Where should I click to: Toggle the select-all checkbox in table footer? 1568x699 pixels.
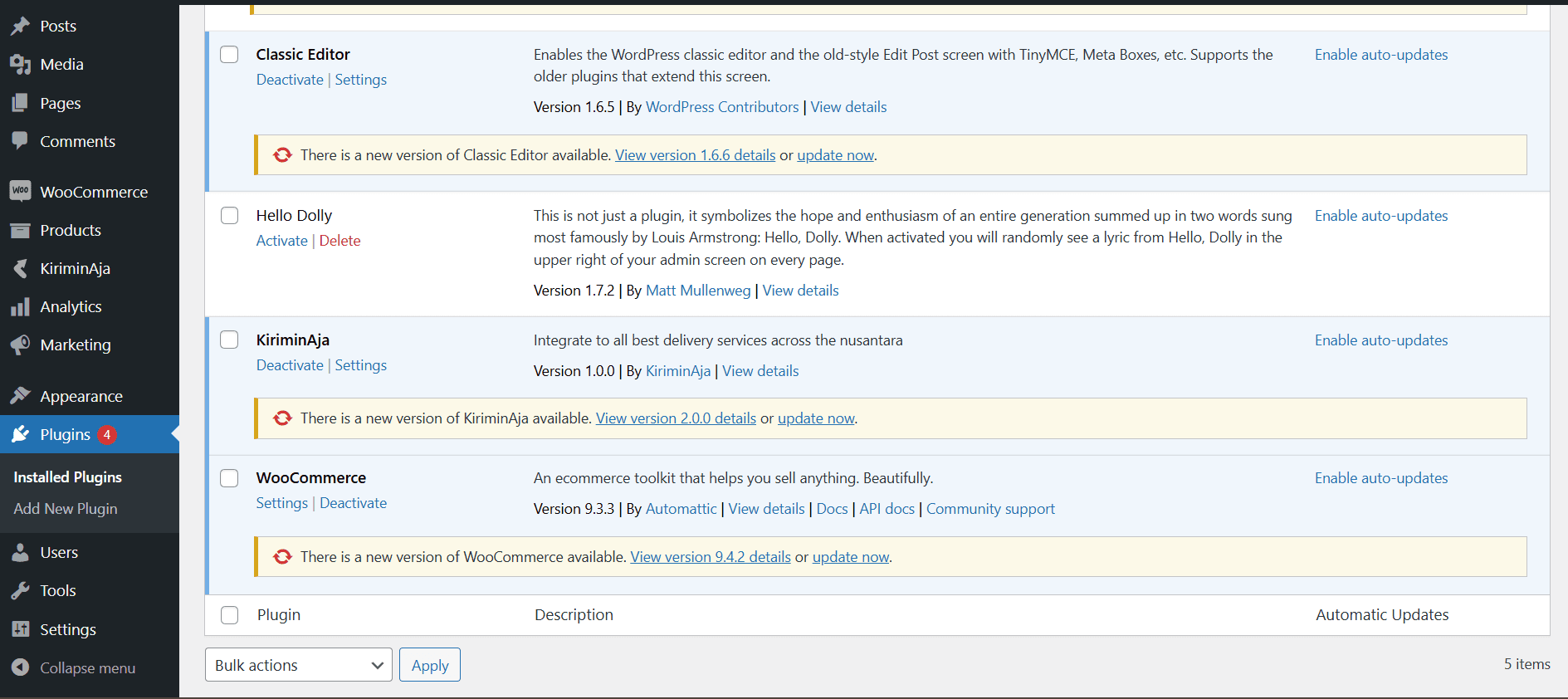(229, 615)
